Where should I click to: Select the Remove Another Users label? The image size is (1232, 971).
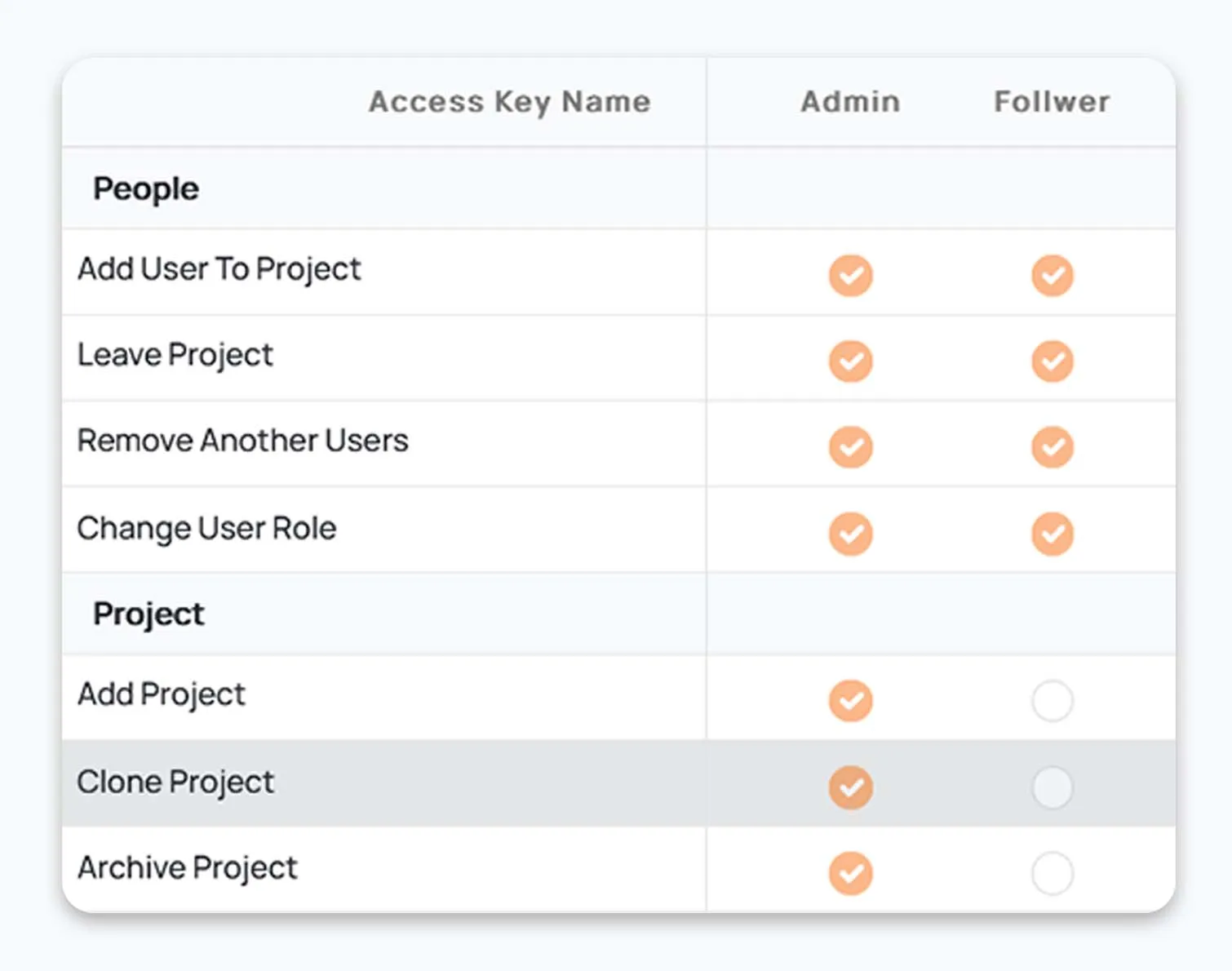[243, 441]
